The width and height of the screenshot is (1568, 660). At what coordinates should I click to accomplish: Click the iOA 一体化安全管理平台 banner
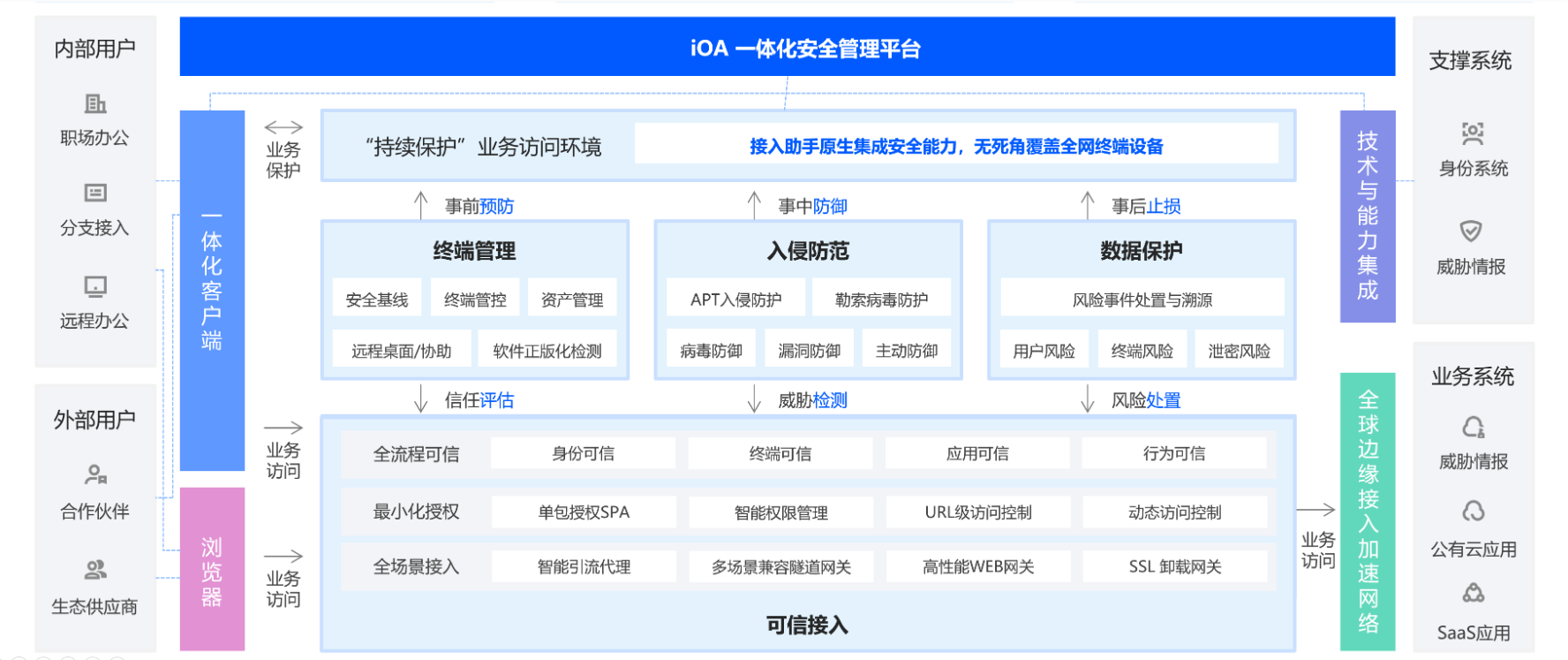(x=788, y=47)
